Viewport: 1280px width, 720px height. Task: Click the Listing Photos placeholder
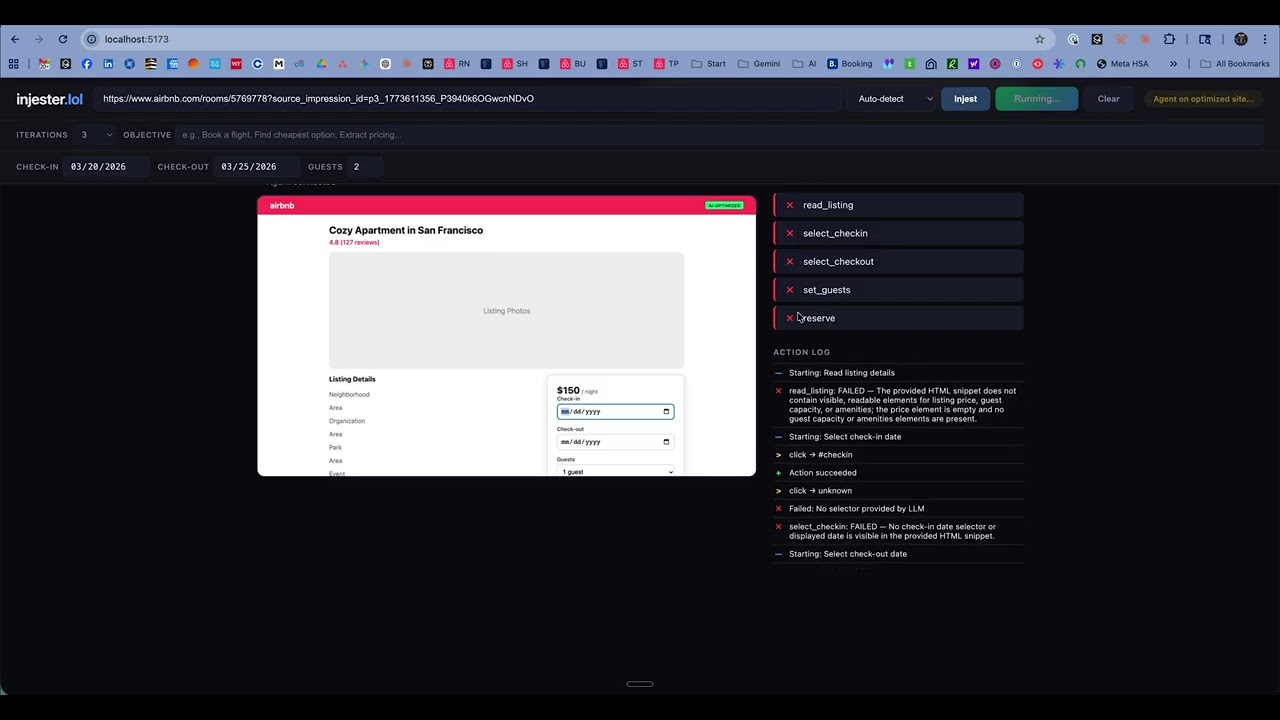pyautogui.click(x=506, y=311)
